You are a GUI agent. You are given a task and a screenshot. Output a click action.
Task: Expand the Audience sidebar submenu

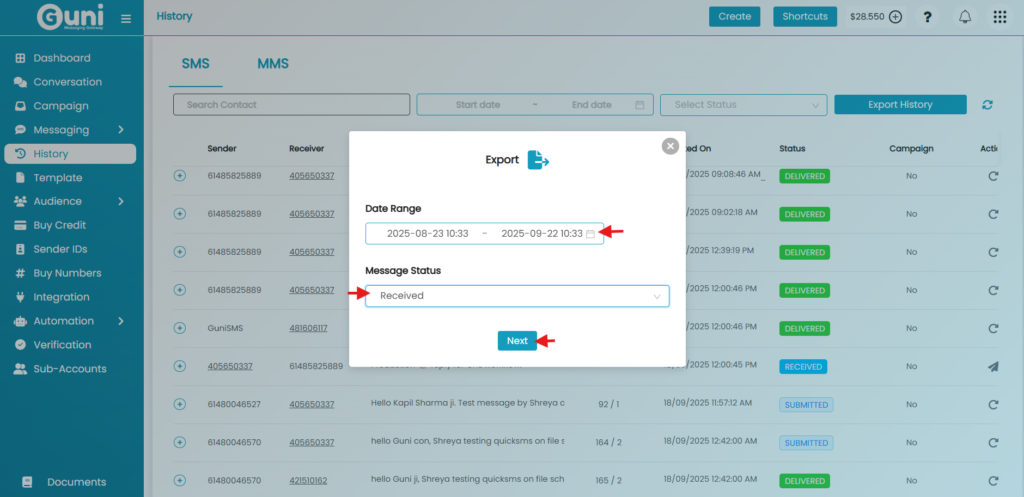[120, 201]
